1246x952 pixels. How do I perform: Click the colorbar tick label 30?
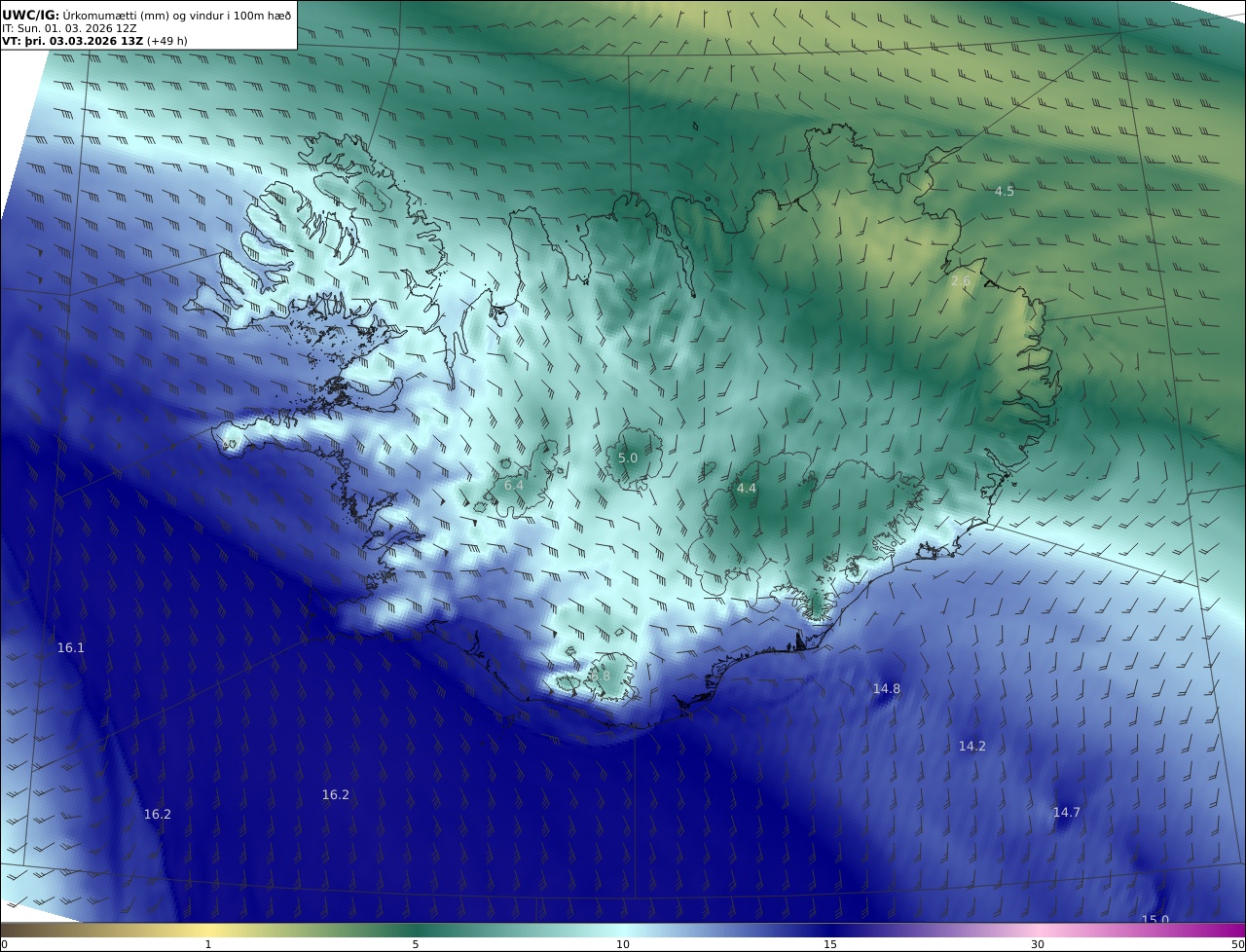click(x=1038, y=945)
